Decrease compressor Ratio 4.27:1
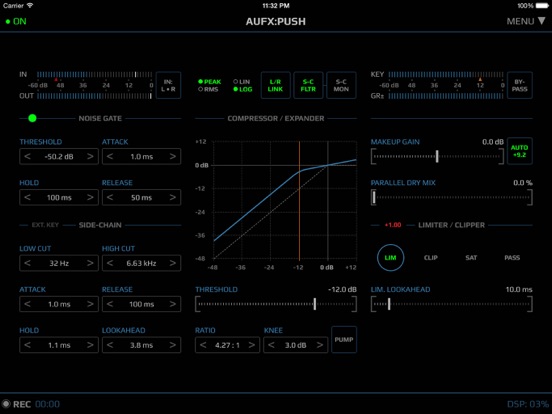This screenshot has height=414, width=552. point(203,345)
